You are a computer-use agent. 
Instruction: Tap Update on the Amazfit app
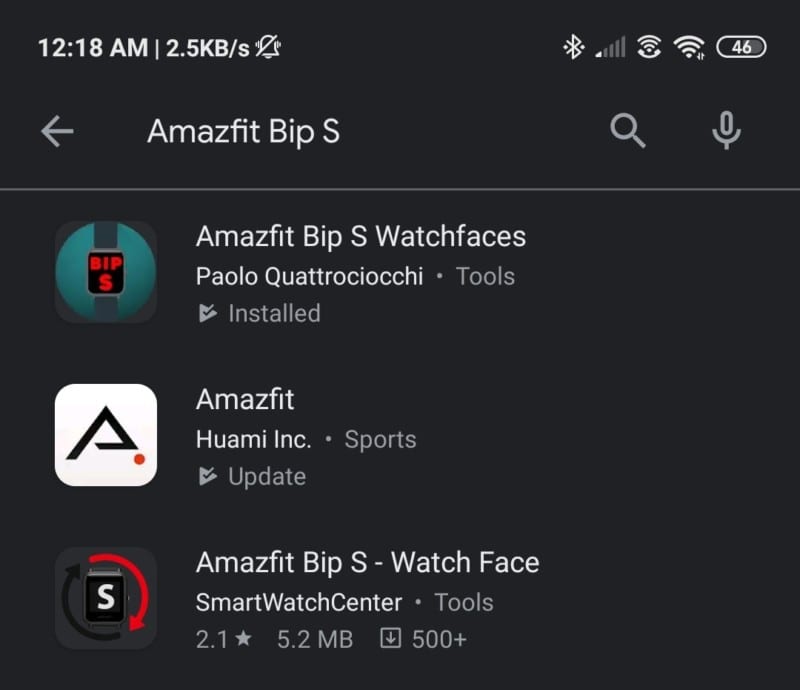click(x=267, y=477)
